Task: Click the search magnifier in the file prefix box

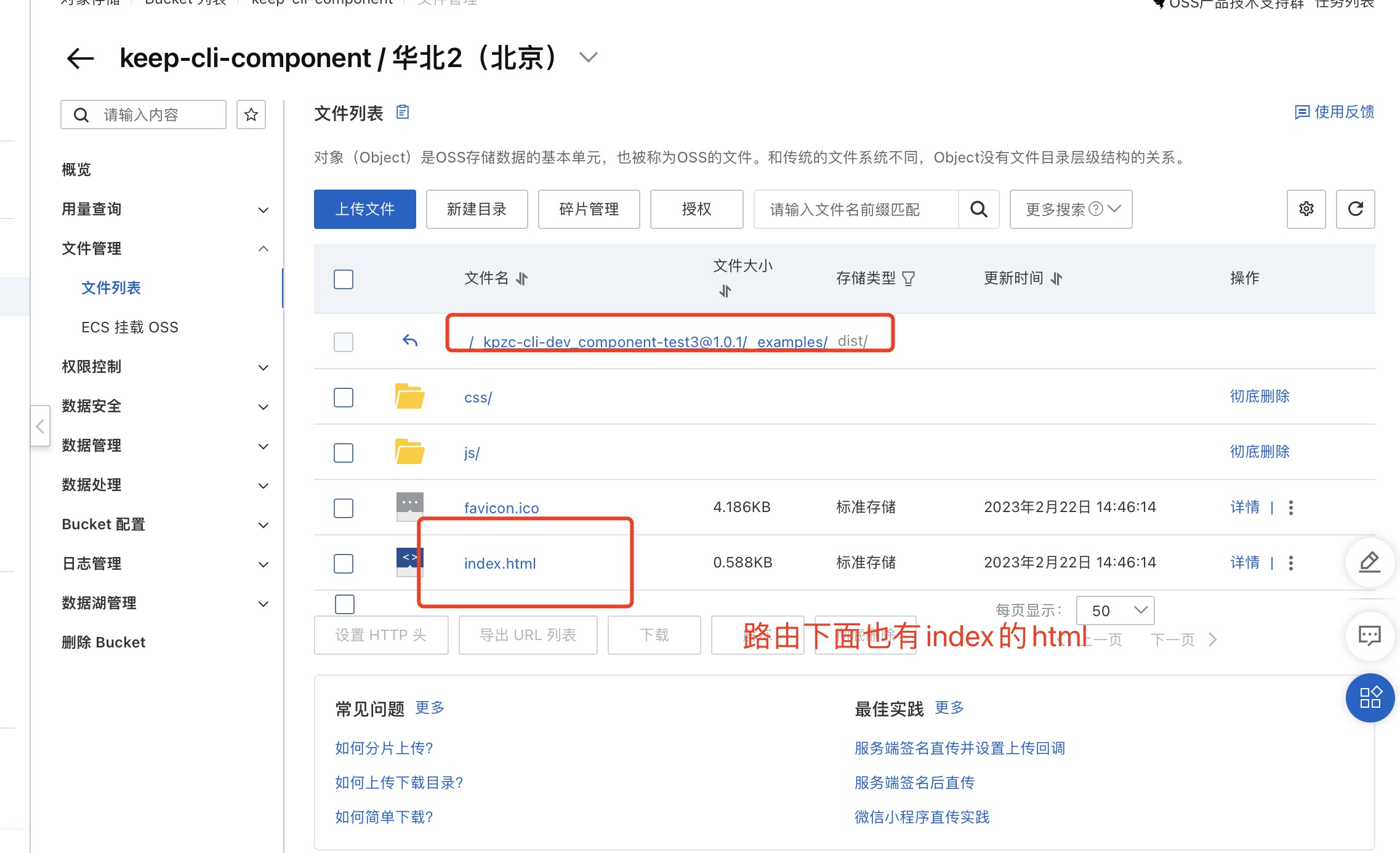Action: tap(978, 209)
